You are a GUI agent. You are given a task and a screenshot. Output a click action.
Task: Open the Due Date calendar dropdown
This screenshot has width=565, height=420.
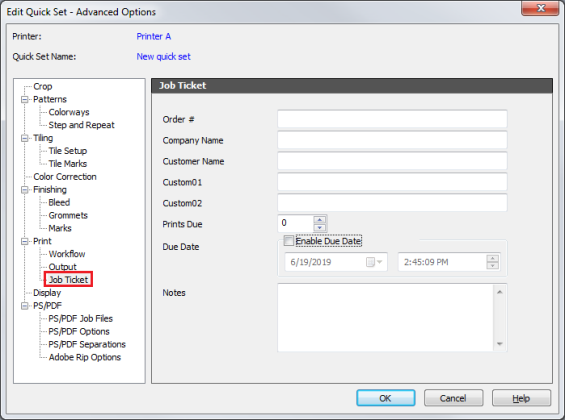pos(374,262)
